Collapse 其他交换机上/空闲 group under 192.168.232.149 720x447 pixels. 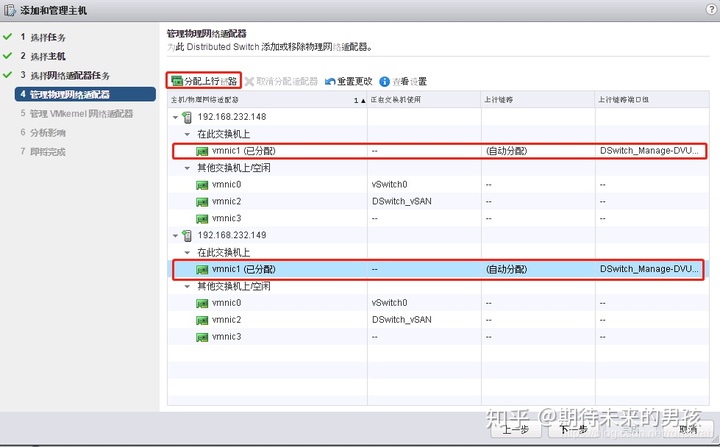(187, 287)
